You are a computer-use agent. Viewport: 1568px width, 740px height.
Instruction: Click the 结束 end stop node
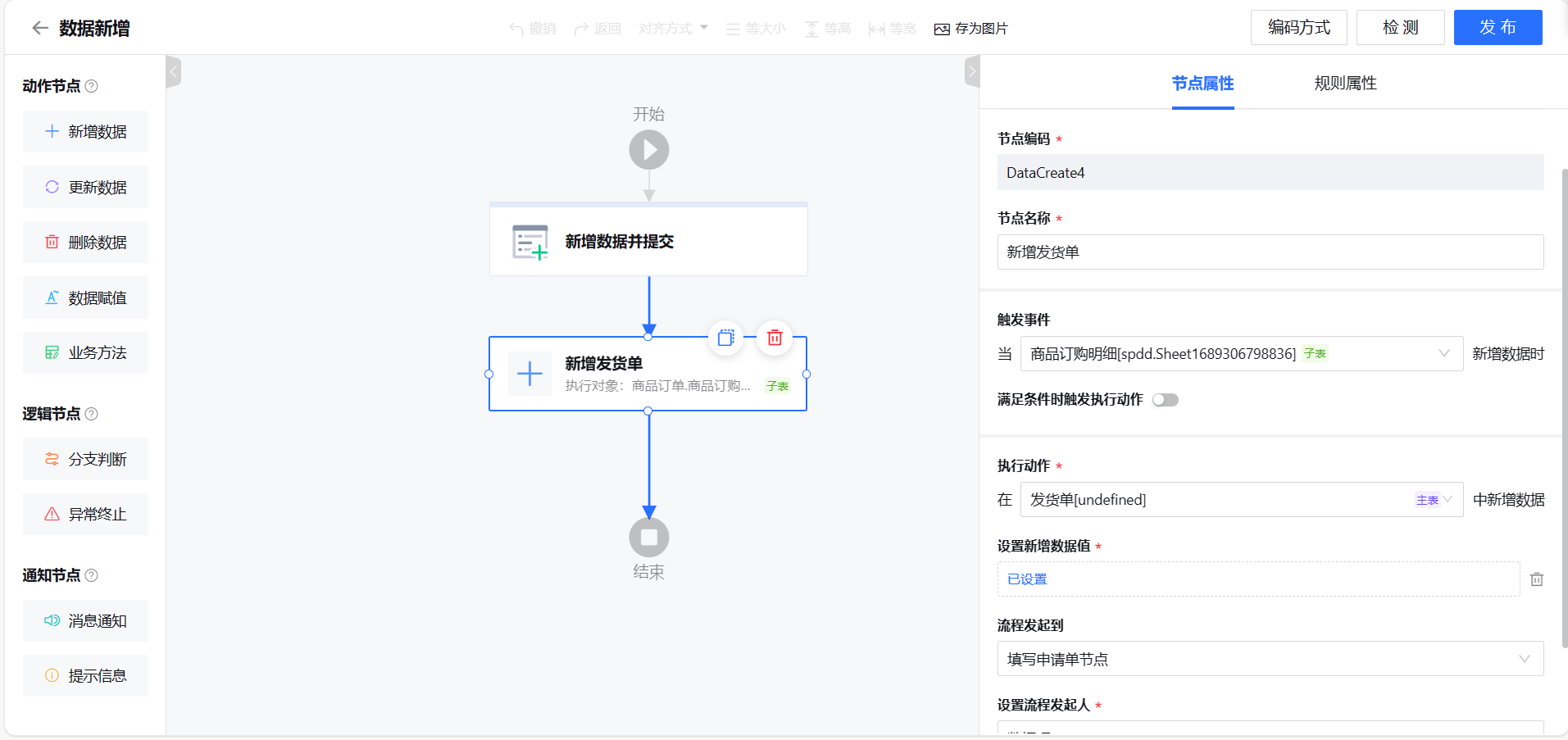(x=649, y=538)
